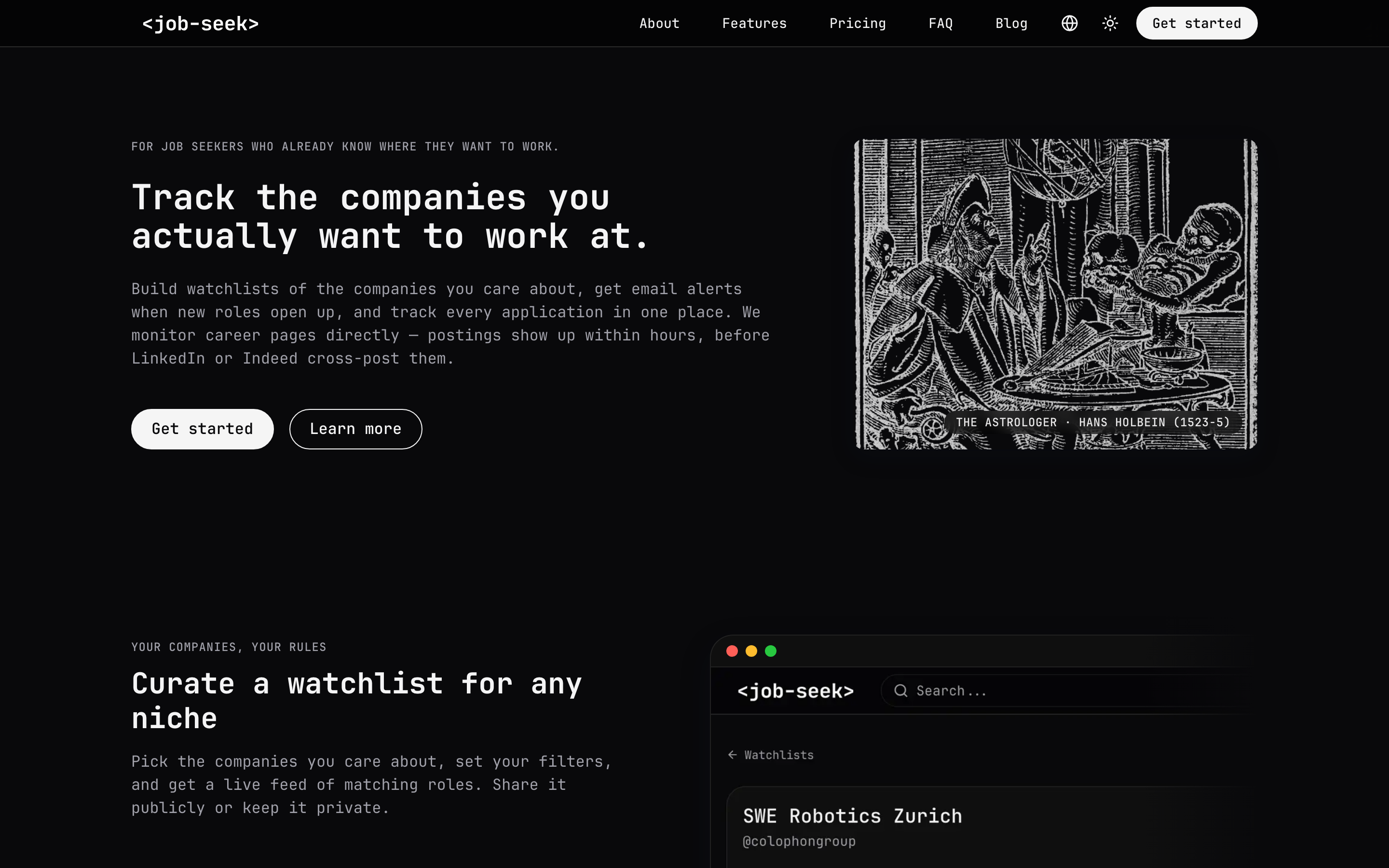Click 'Track the companies you' headline
The height and width of the screenshot is (868, 1389).
[370, 198]
